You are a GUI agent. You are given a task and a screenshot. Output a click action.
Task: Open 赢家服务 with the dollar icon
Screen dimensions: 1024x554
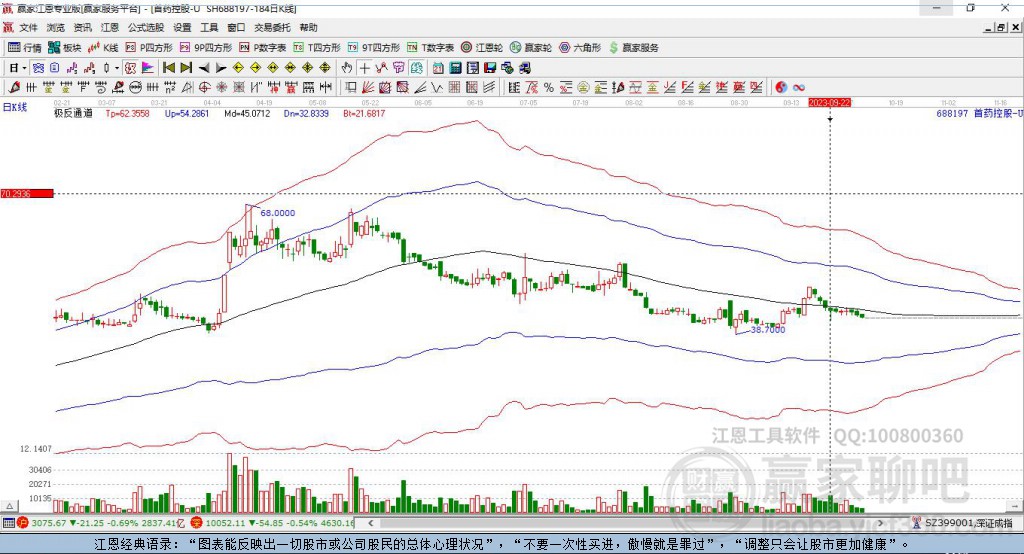(x=633, y=48)
